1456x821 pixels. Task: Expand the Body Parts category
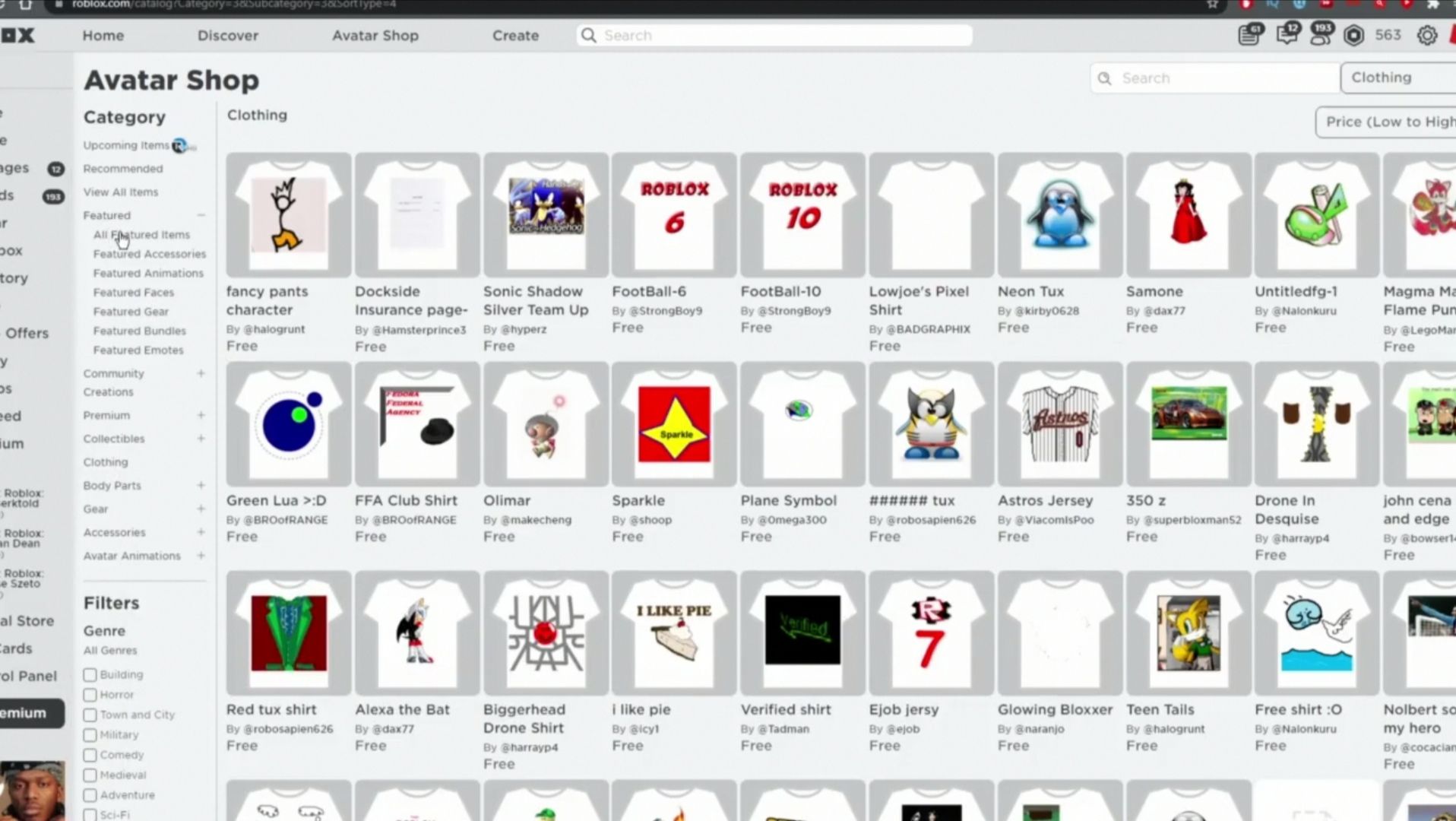pos(201,485)
